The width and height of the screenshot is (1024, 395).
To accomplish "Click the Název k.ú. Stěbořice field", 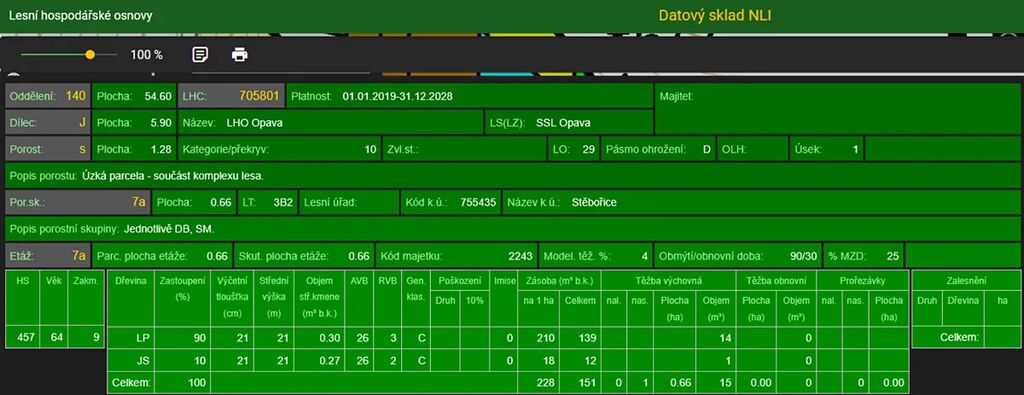I will [761, 202].
